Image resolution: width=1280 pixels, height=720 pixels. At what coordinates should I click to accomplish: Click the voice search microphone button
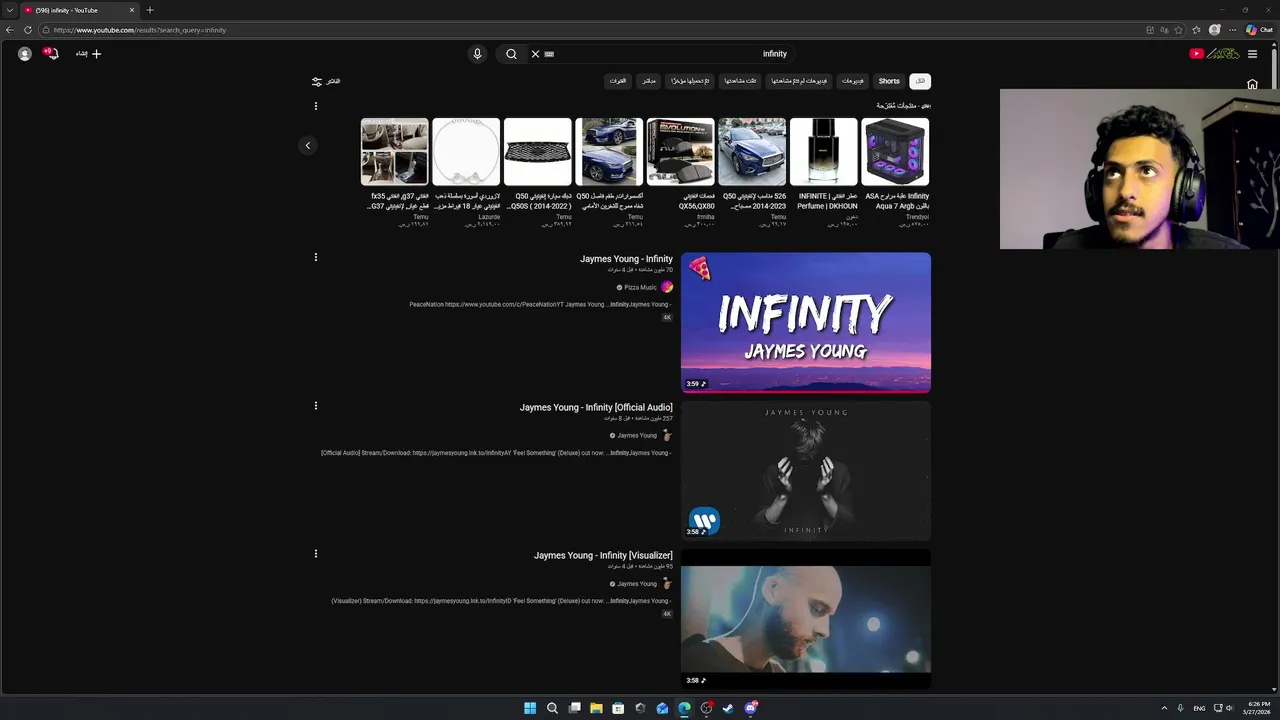[477, 54]
